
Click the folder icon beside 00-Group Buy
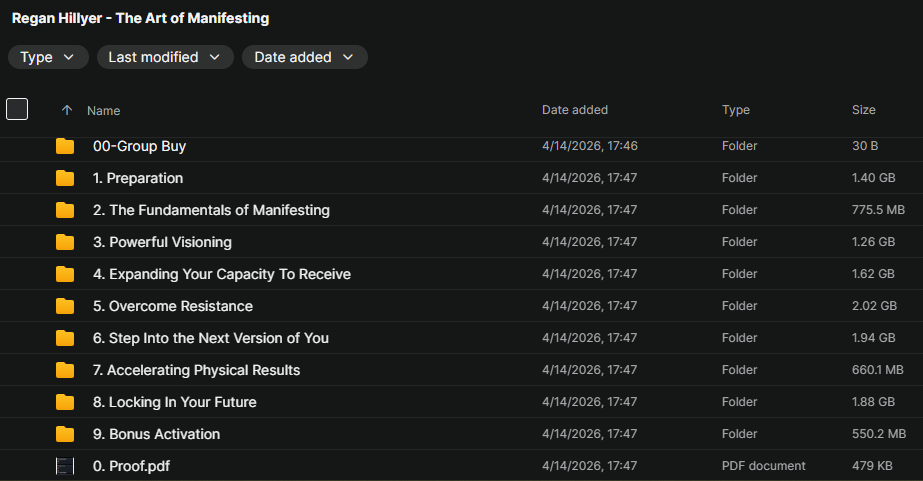point(65,146)
